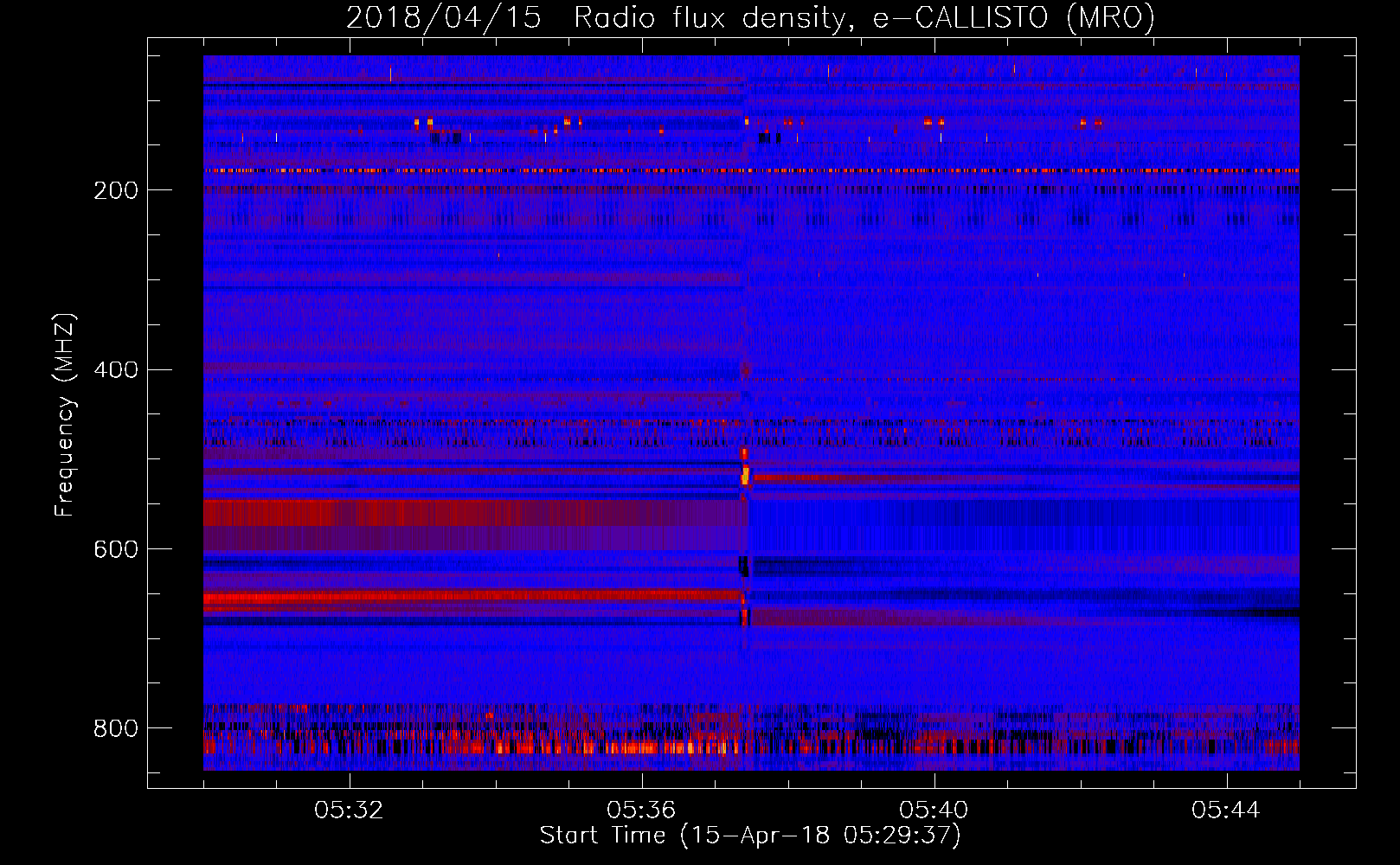This screenshot has width=1400, height=865.
Task: Click the 200 frequency tick label
Action: point(116,190)
